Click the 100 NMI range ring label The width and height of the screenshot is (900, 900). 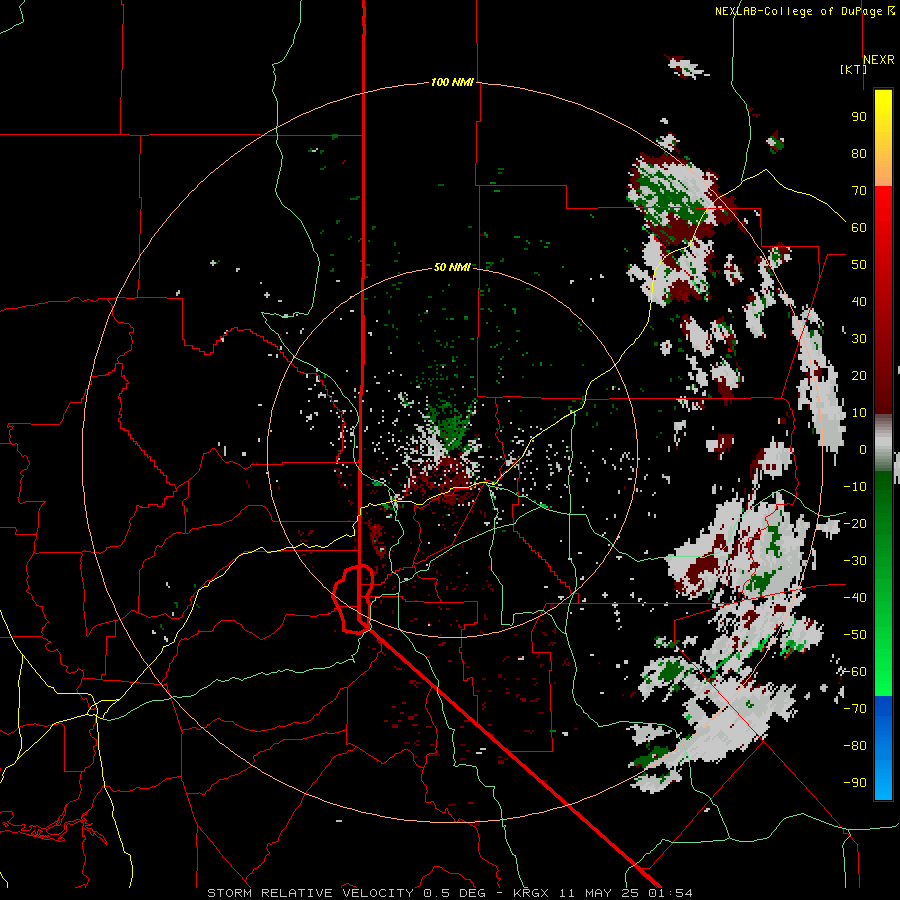point(452,82)
